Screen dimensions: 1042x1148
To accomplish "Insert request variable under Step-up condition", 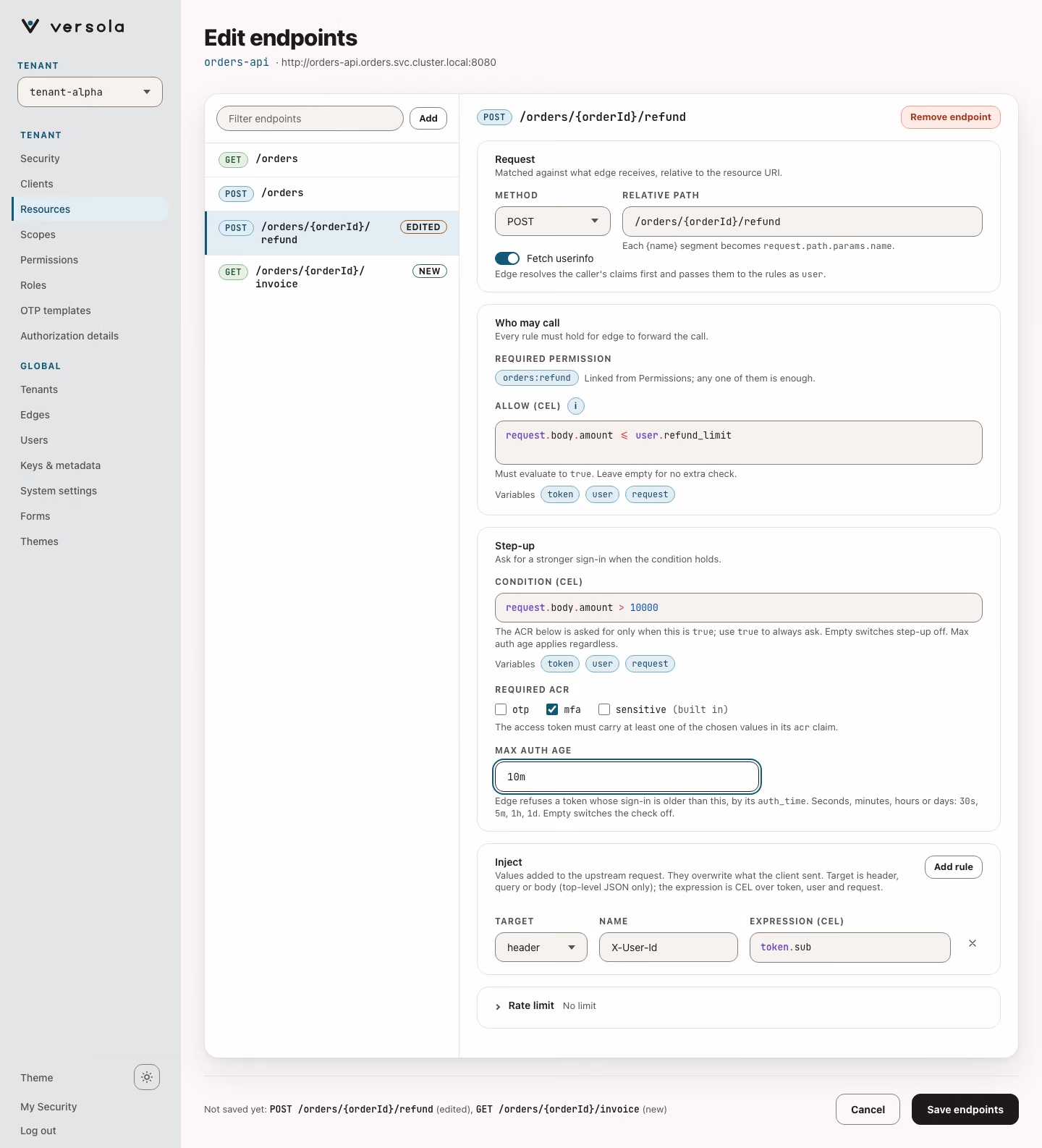I will click(x=650, y=664).
